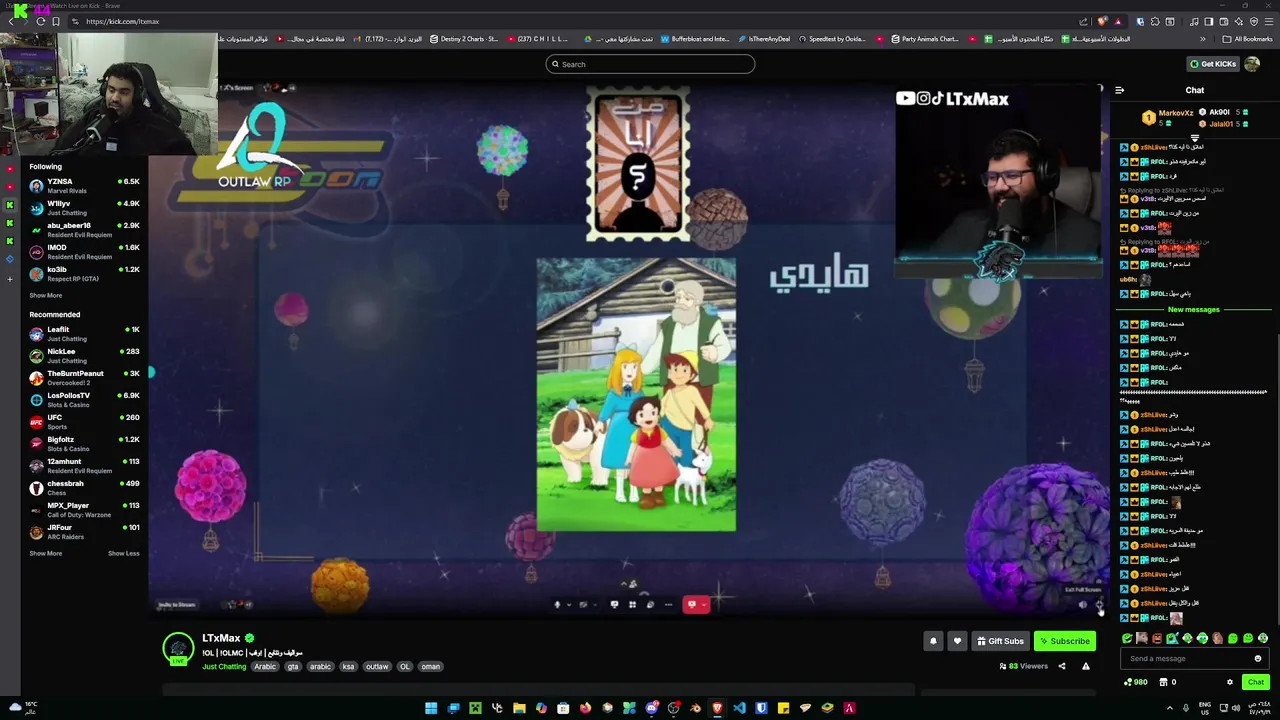Open File Explorer from the taskbar
1280x720 pixels.
click(519, 708)
